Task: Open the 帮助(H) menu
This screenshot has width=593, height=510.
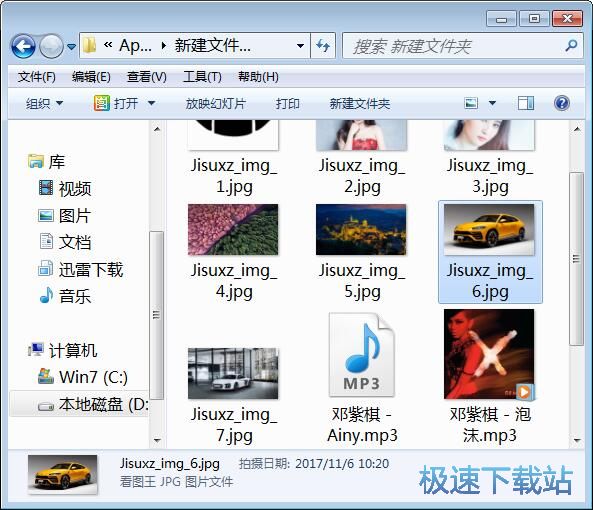Action: click(258, 77)
